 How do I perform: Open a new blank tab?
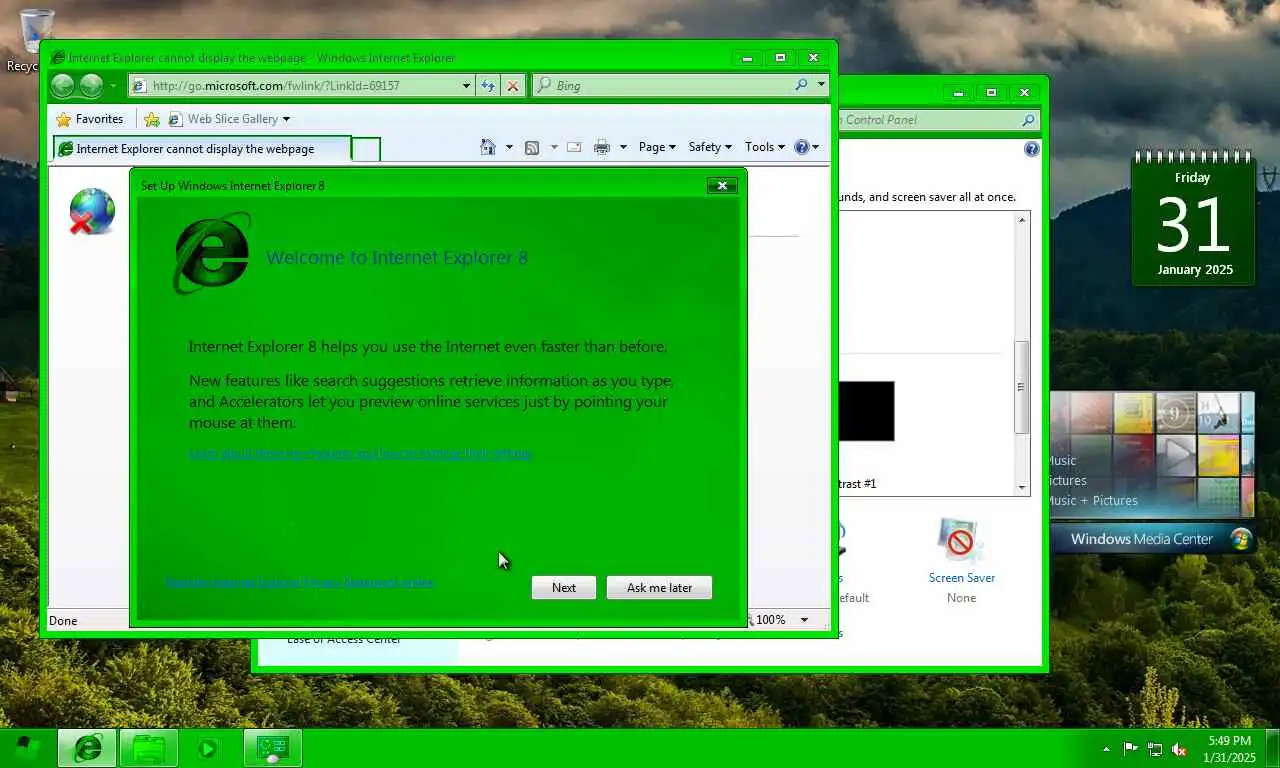(x=367, y=149)
